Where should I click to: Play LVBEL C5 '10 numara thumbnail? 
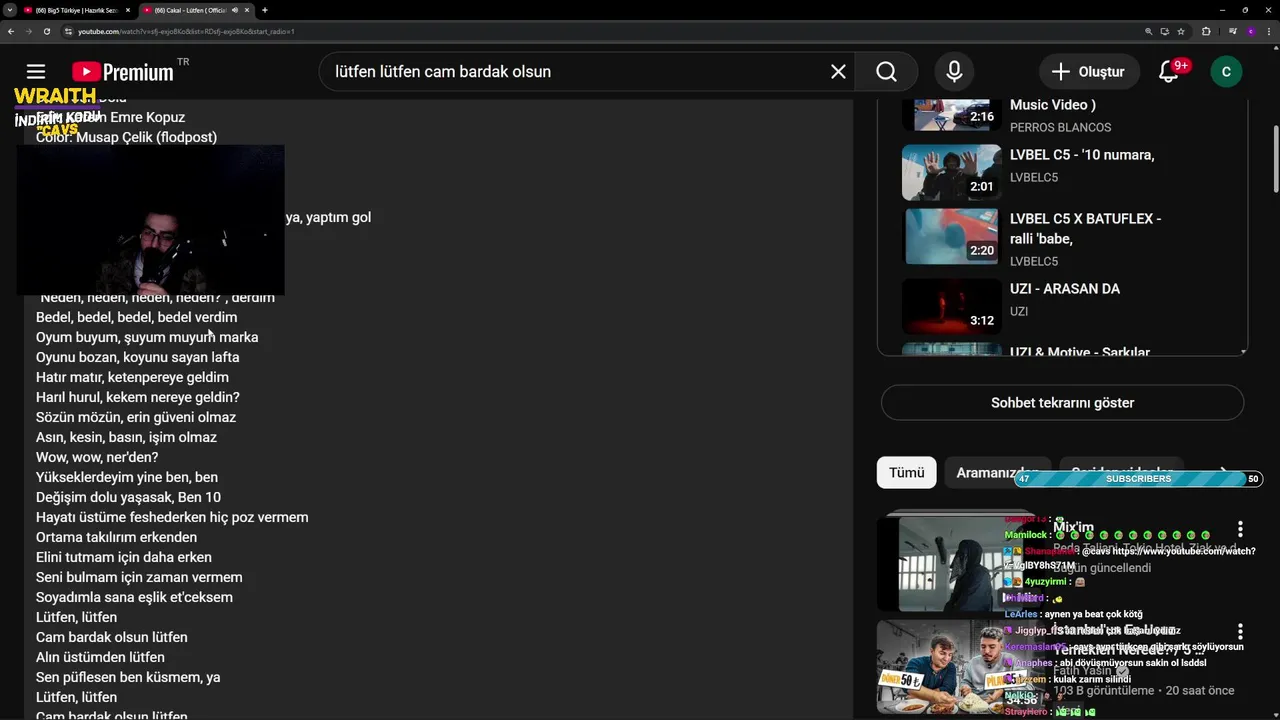(x=952, y=172)
